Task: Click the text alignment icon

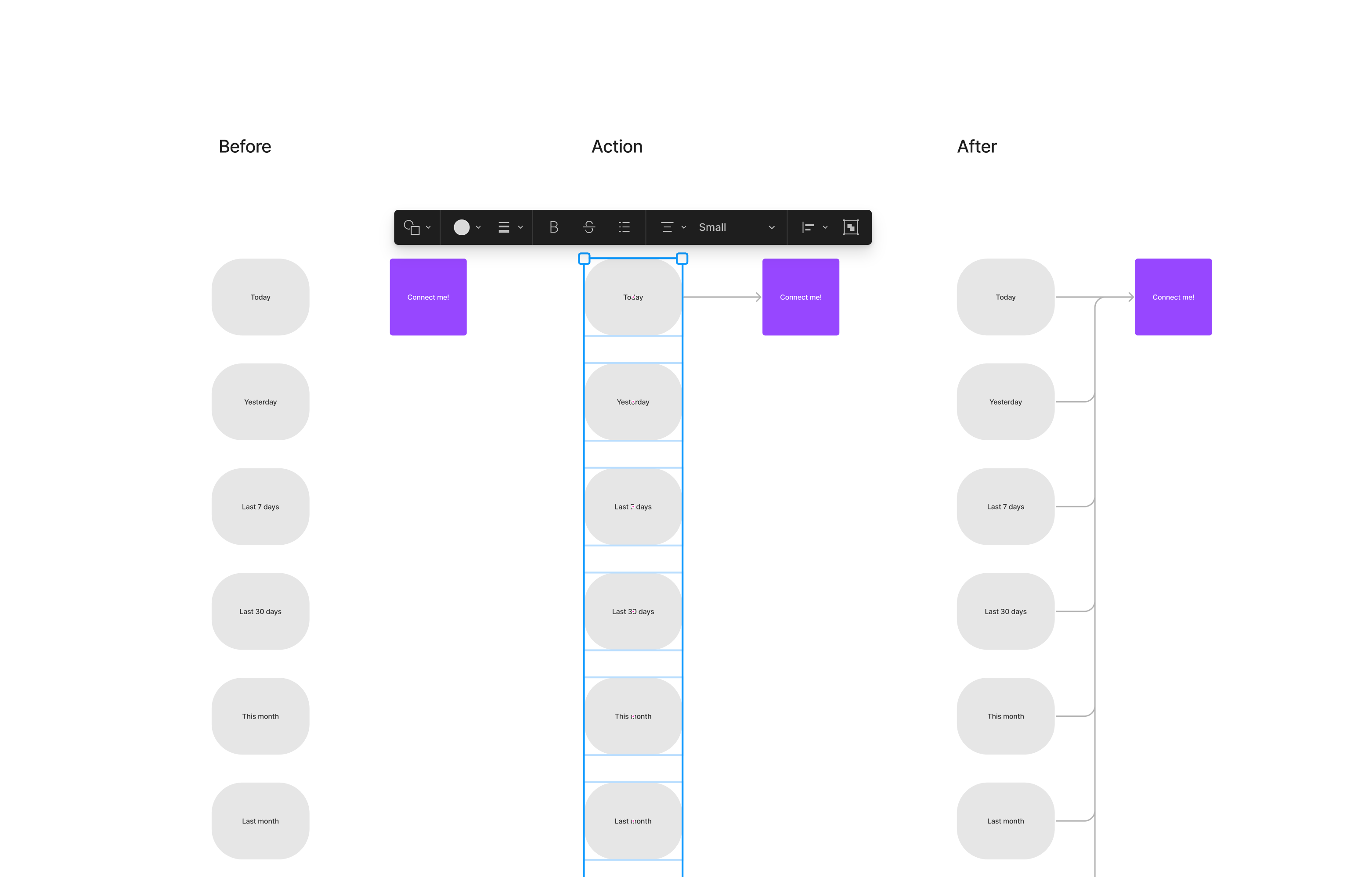Action: [x=666, y=227]
